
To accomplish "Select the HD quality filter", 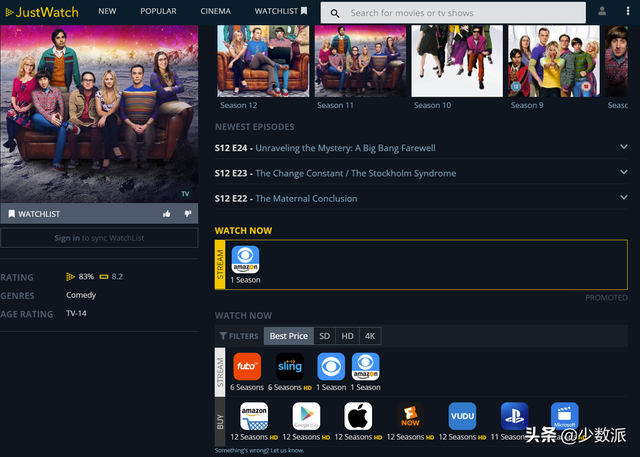I will [347, 336].
